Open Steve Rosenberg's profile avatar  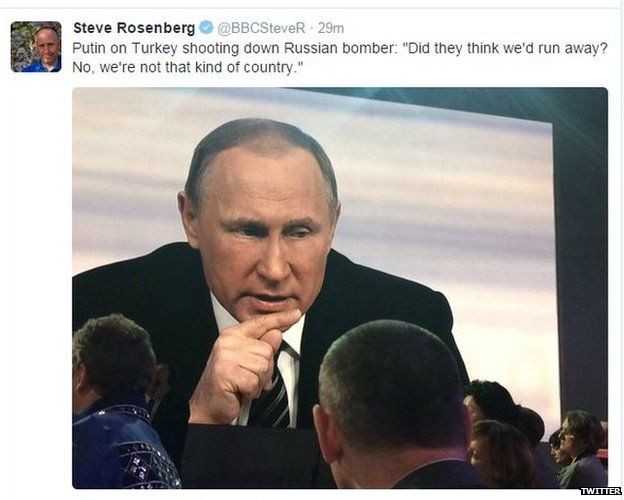coord(36,47)
